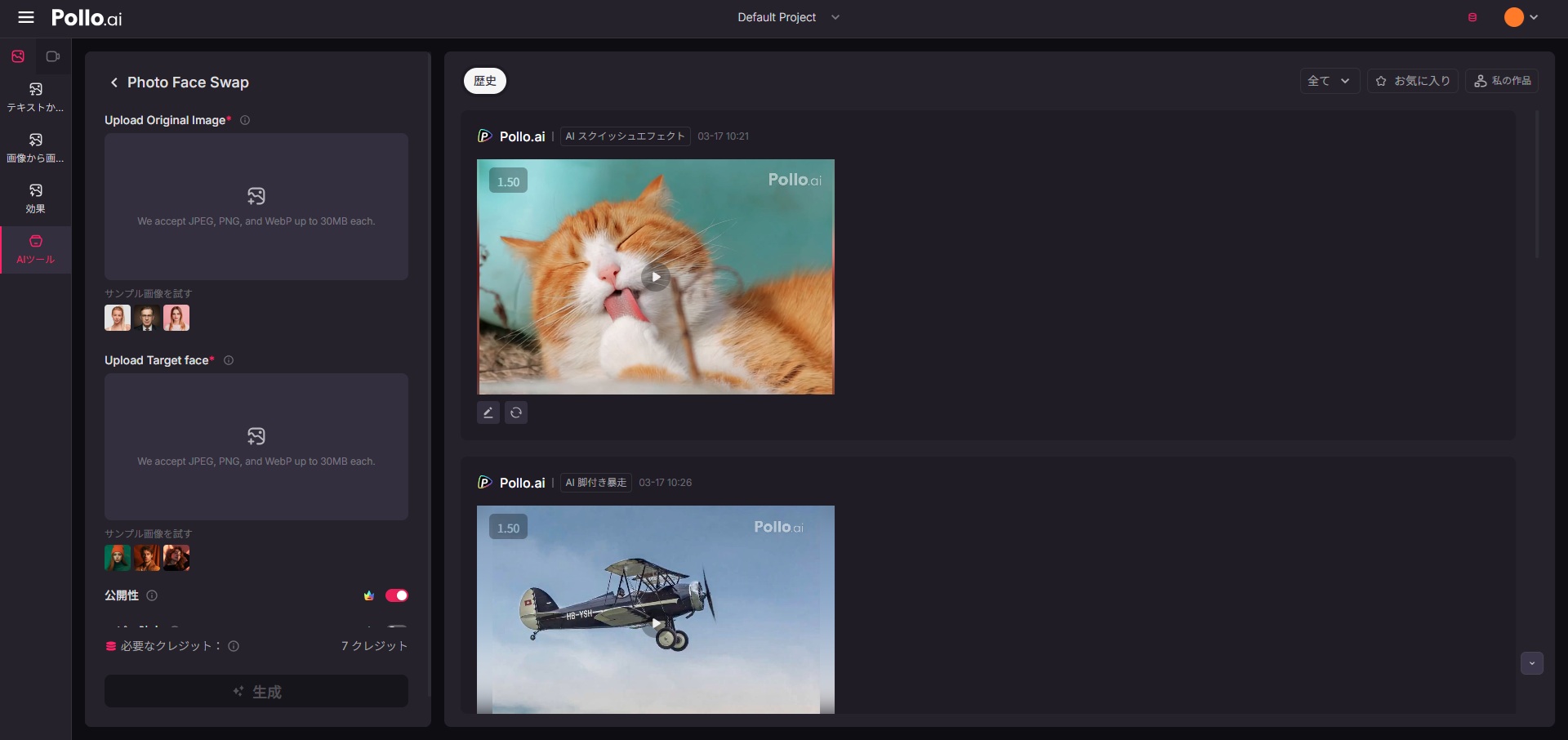Open the 全て filter dropdown
The height and width of the screenshot is (740, 1568).
(1329, 81)
